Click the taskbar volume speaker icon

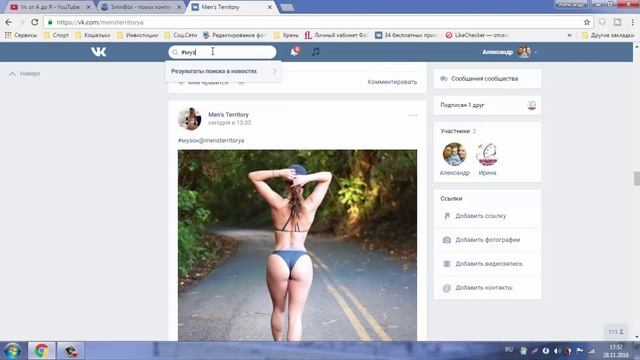pyautogui.click(x=557, y=351)
